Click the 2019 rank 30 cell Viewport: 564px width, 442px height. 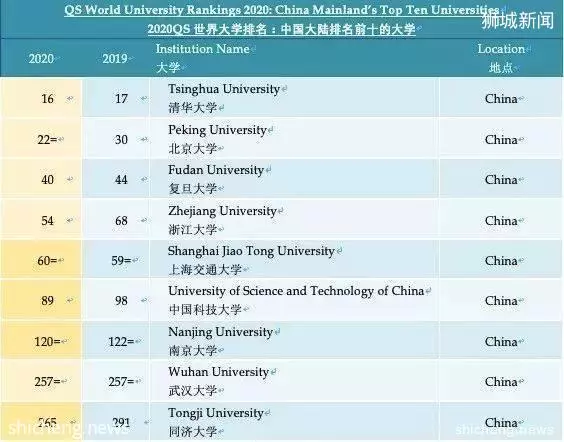pos(115,140)
